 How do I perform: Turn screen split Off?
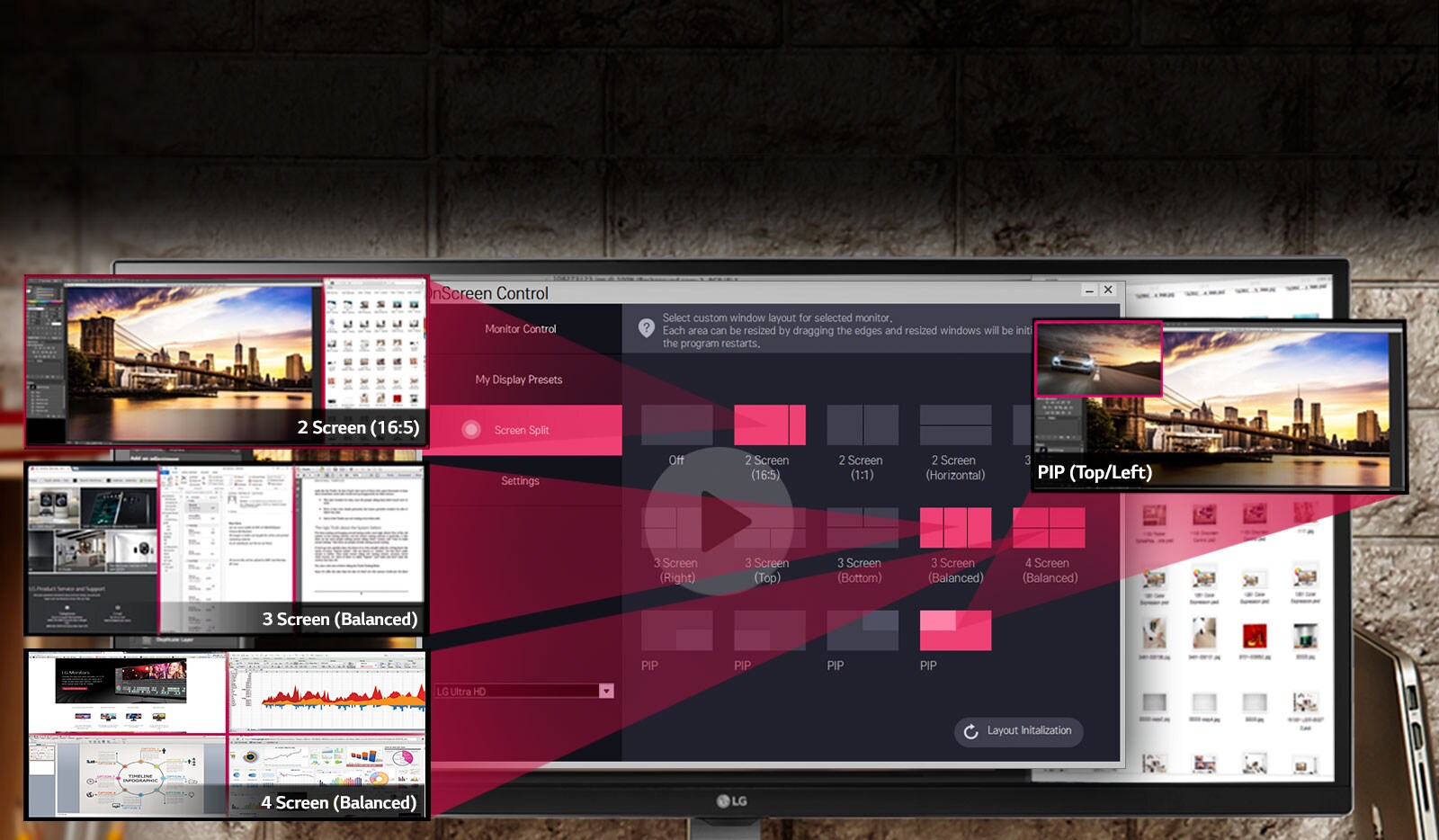click(676, 424)
